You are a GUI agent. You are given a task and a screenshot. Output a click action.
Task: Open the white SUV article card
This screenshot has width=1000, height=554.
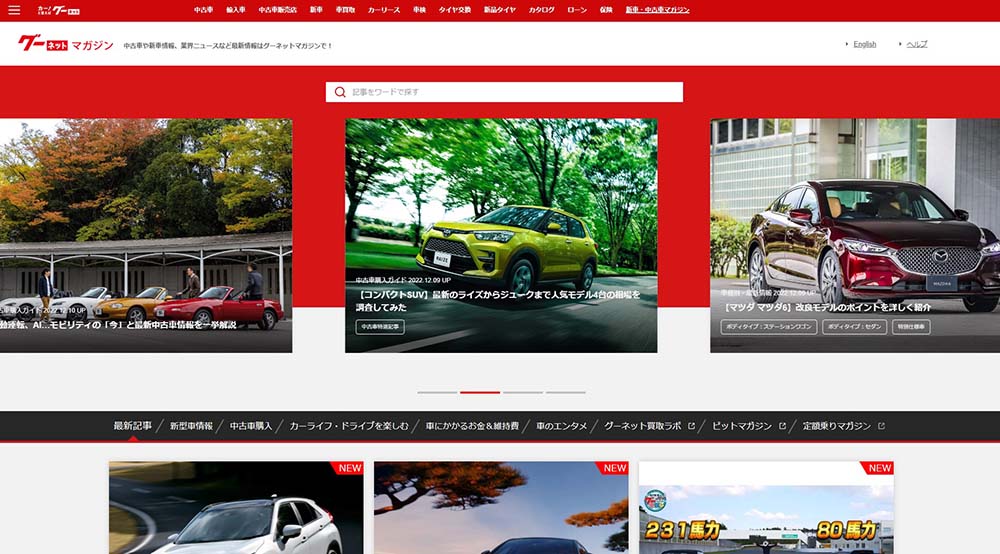click(236, 507)
